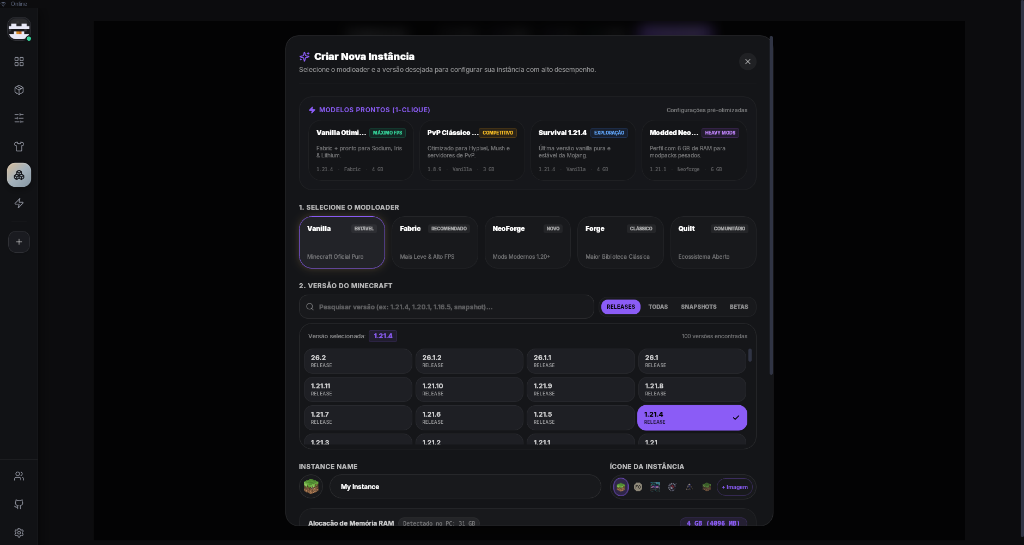Select the highlighted stacked-cubes sidebar icon

(x=19, y=175)
